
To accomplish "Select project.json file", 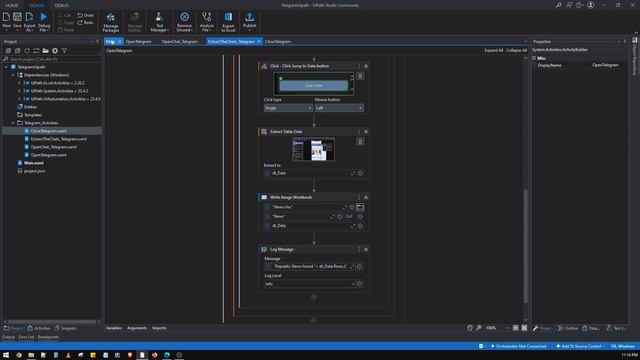I will [x=34, y=171].
